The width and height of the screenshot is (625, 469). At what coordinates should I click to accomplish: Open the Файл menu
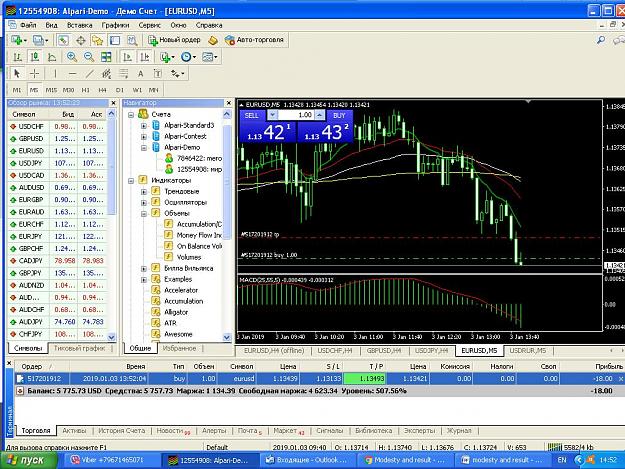point(28,25)
